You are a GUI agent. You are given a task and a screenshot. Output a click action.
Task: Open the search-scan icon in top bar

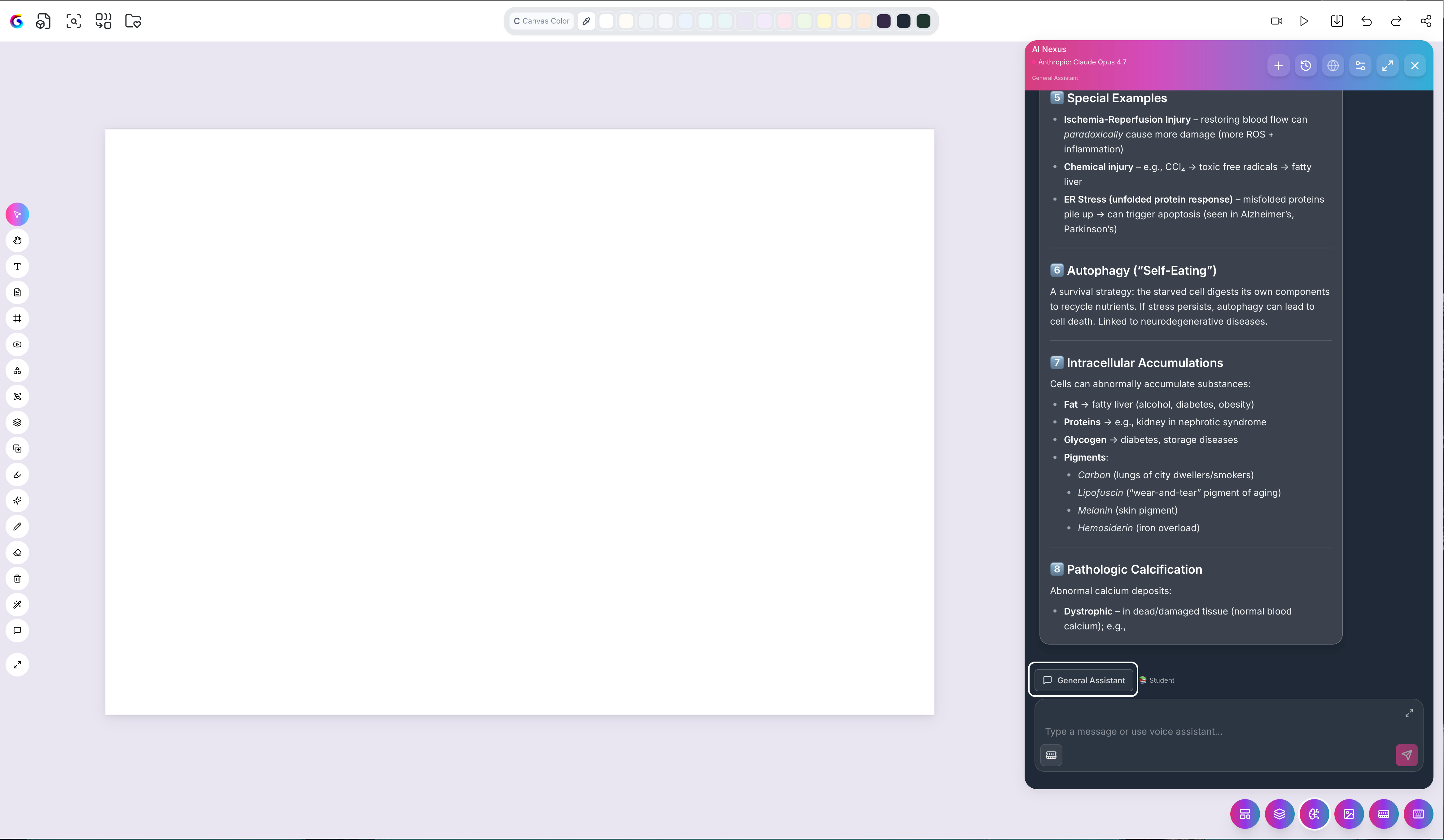click(x=73, y=21)
